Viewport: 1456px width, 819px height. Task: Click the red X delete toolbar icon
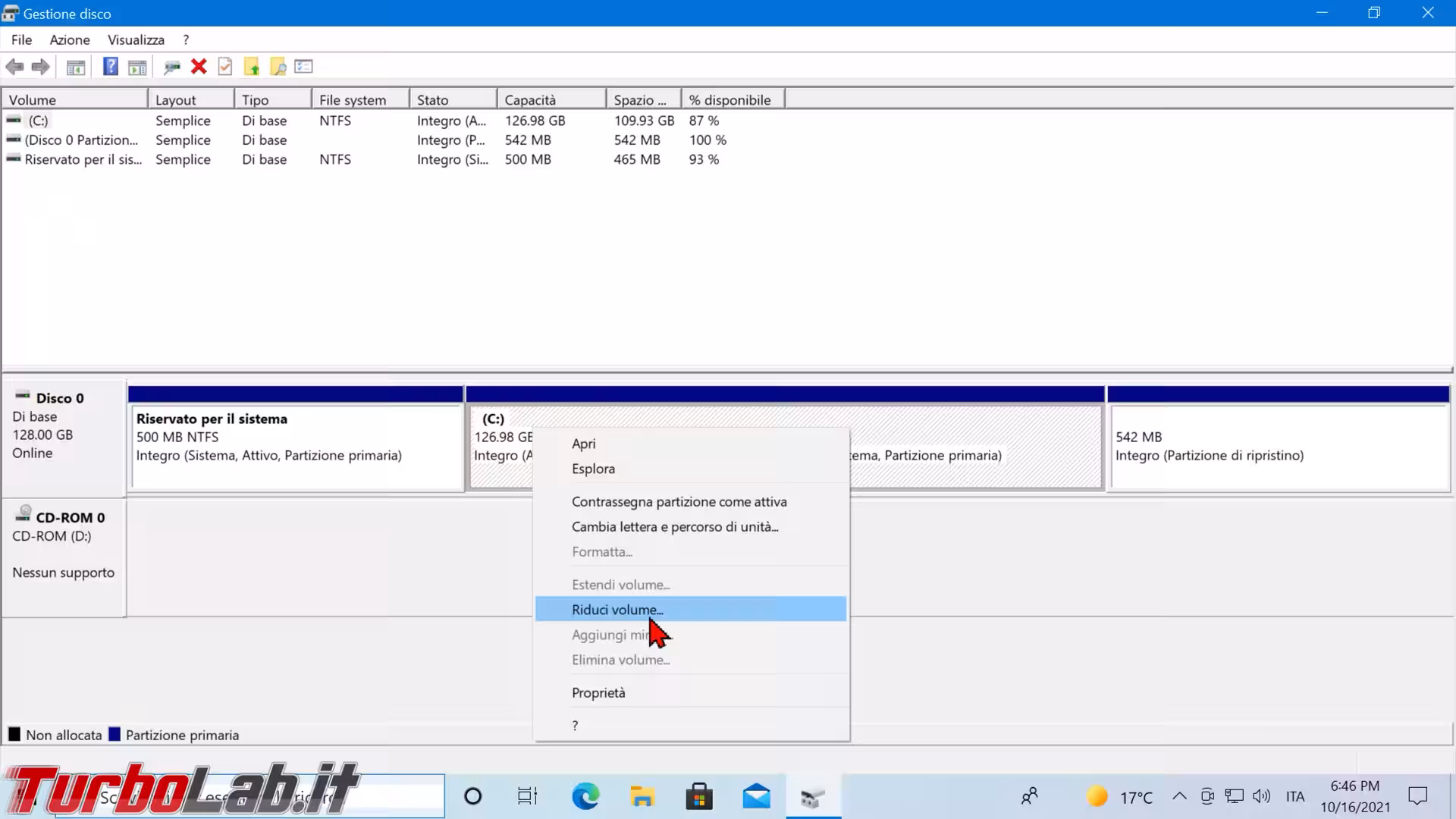[x=199, y=67]
